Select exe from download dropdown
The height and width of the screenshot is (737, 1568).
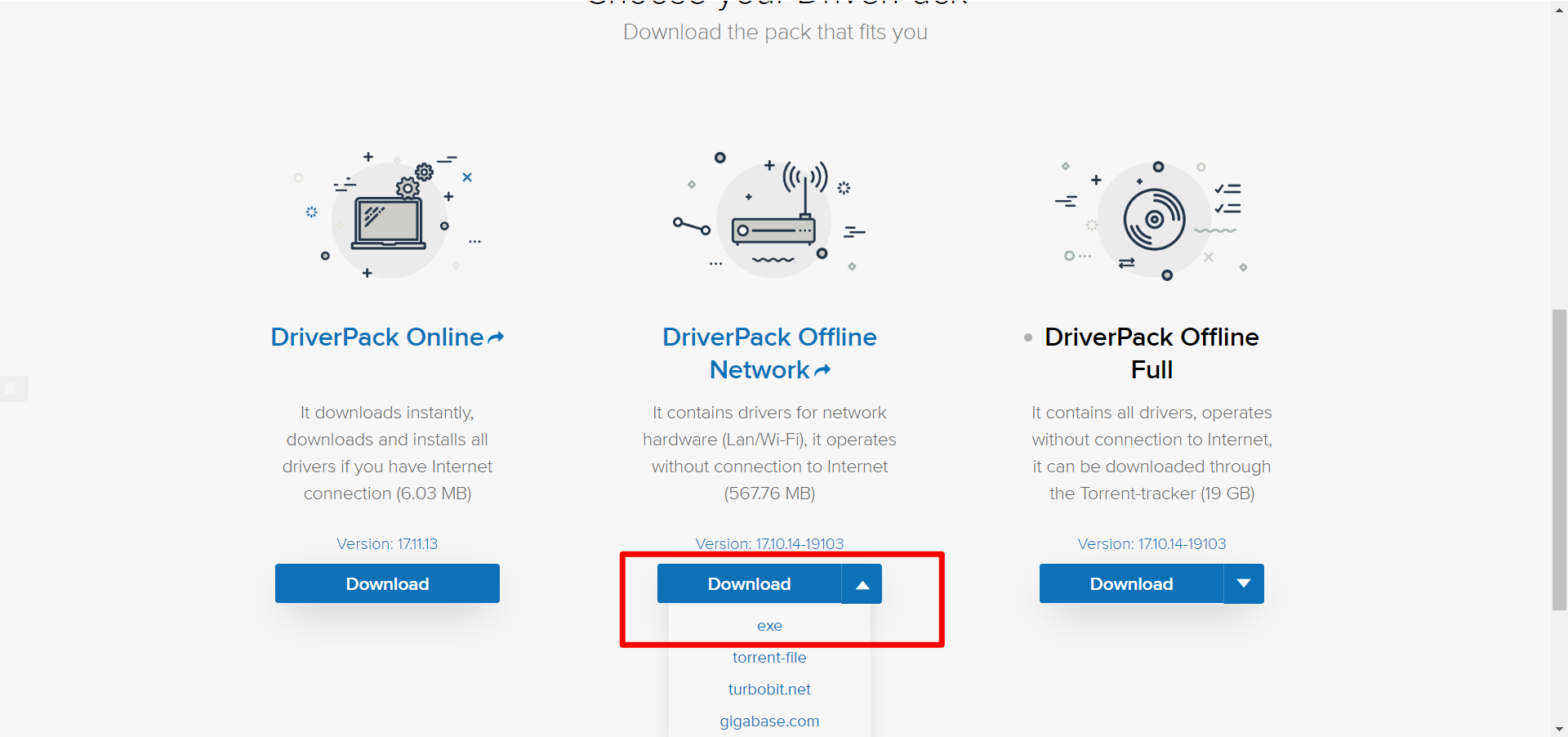point(769,626)
